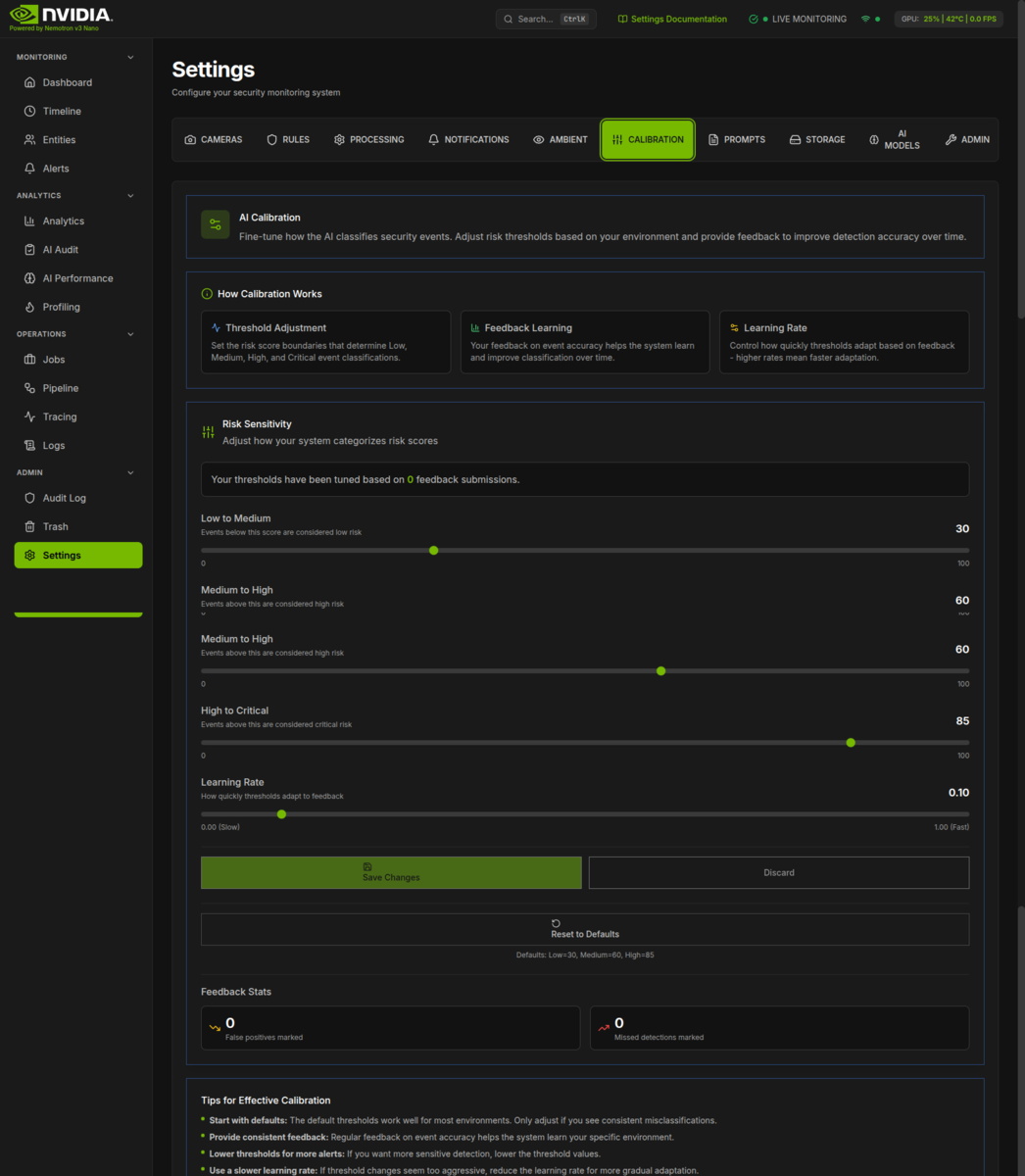This screenshot has height=1176, width=1025.
Task: Open the Trash under Admin
Action: point(56,526)
